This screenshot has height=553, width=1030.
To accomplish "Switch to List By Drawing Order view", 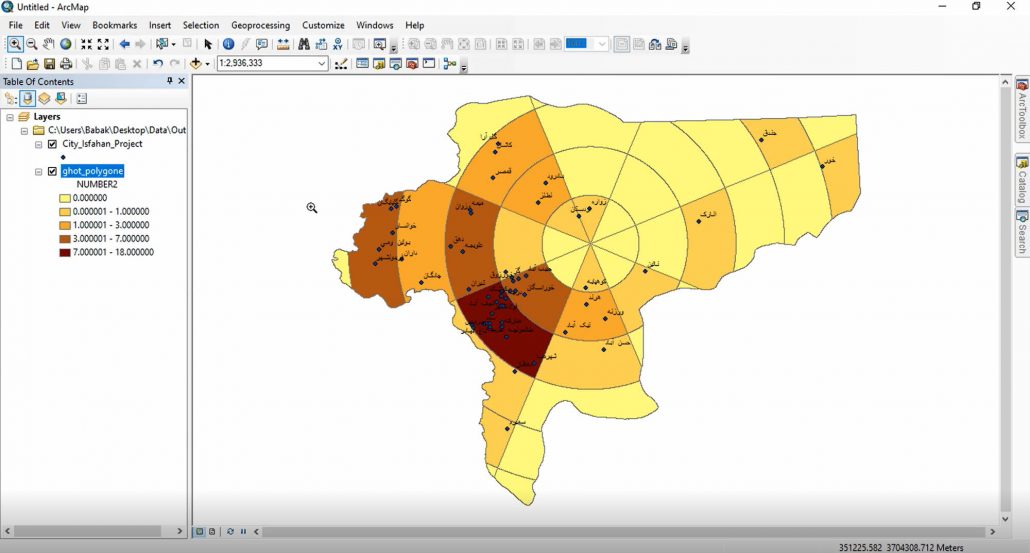I will [x=11, y=98].
